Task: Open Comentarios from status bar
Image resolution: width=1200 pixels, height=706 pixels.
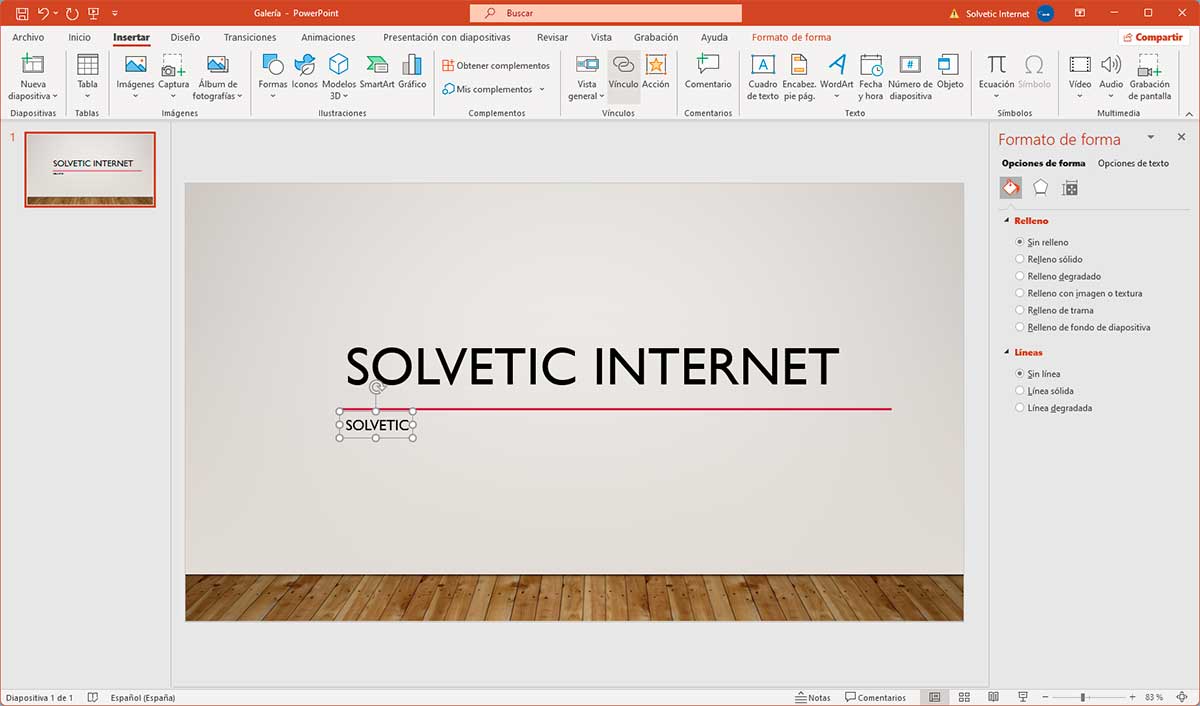Action: [876, 697]
